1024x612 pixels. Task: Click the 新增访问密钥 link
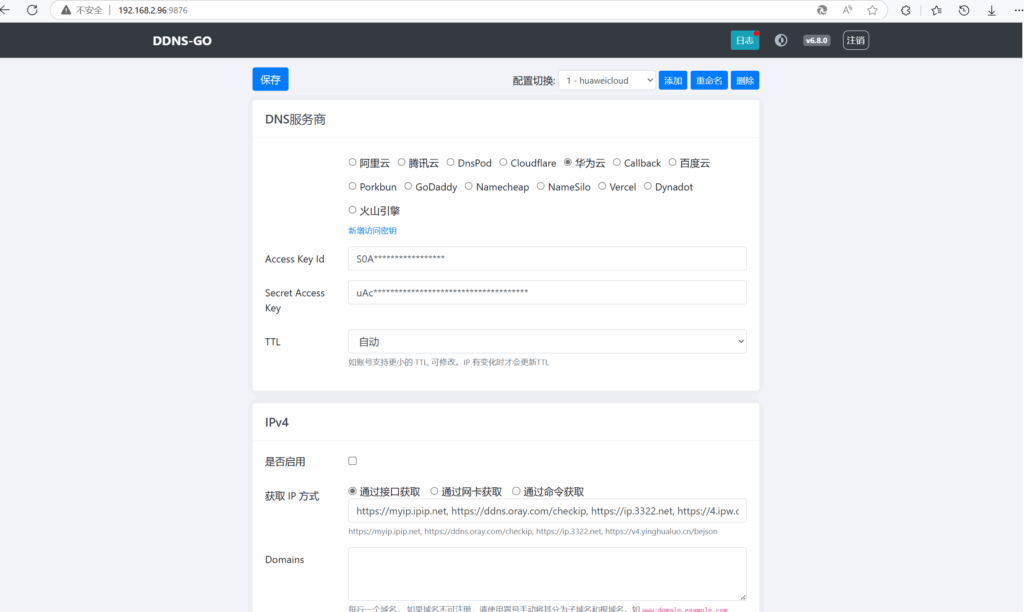[x=372, y=230]
